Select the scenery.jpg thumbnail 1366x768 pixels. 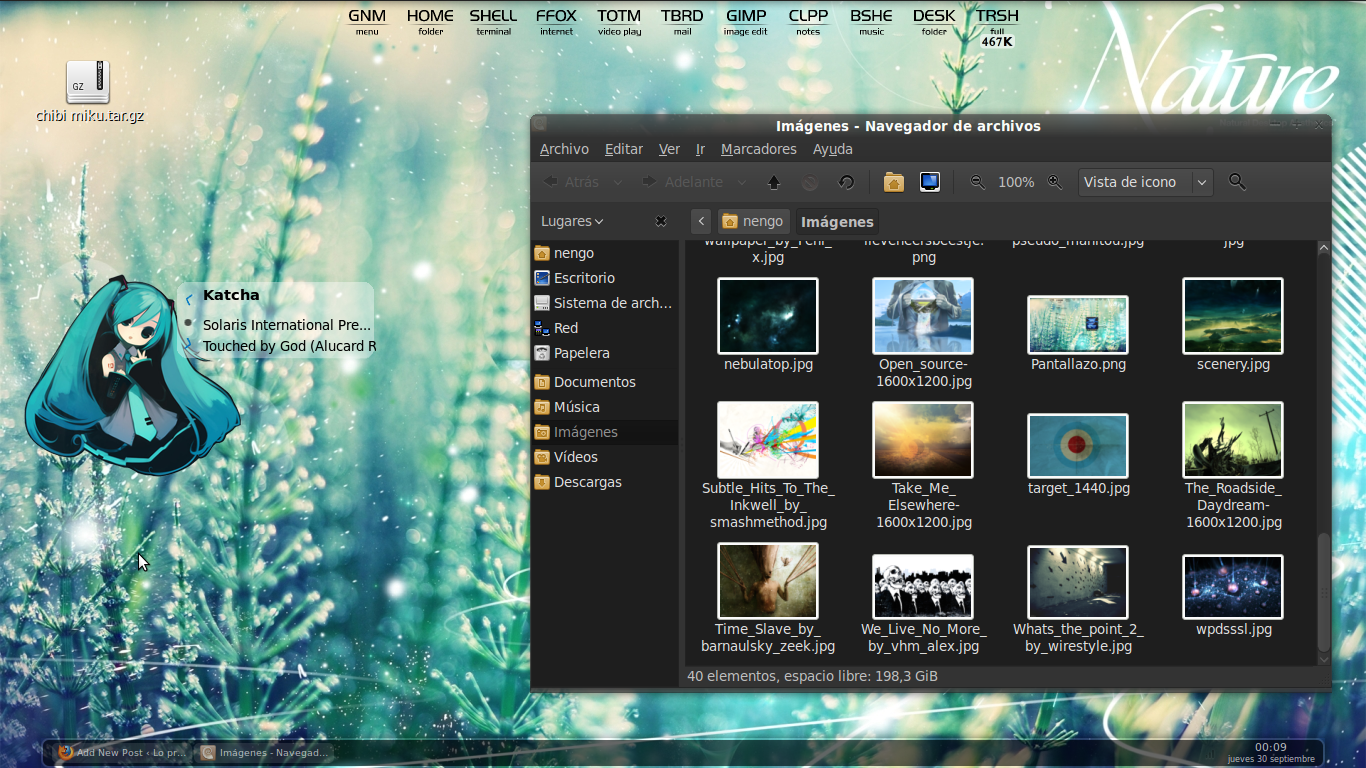(1233, 316)
